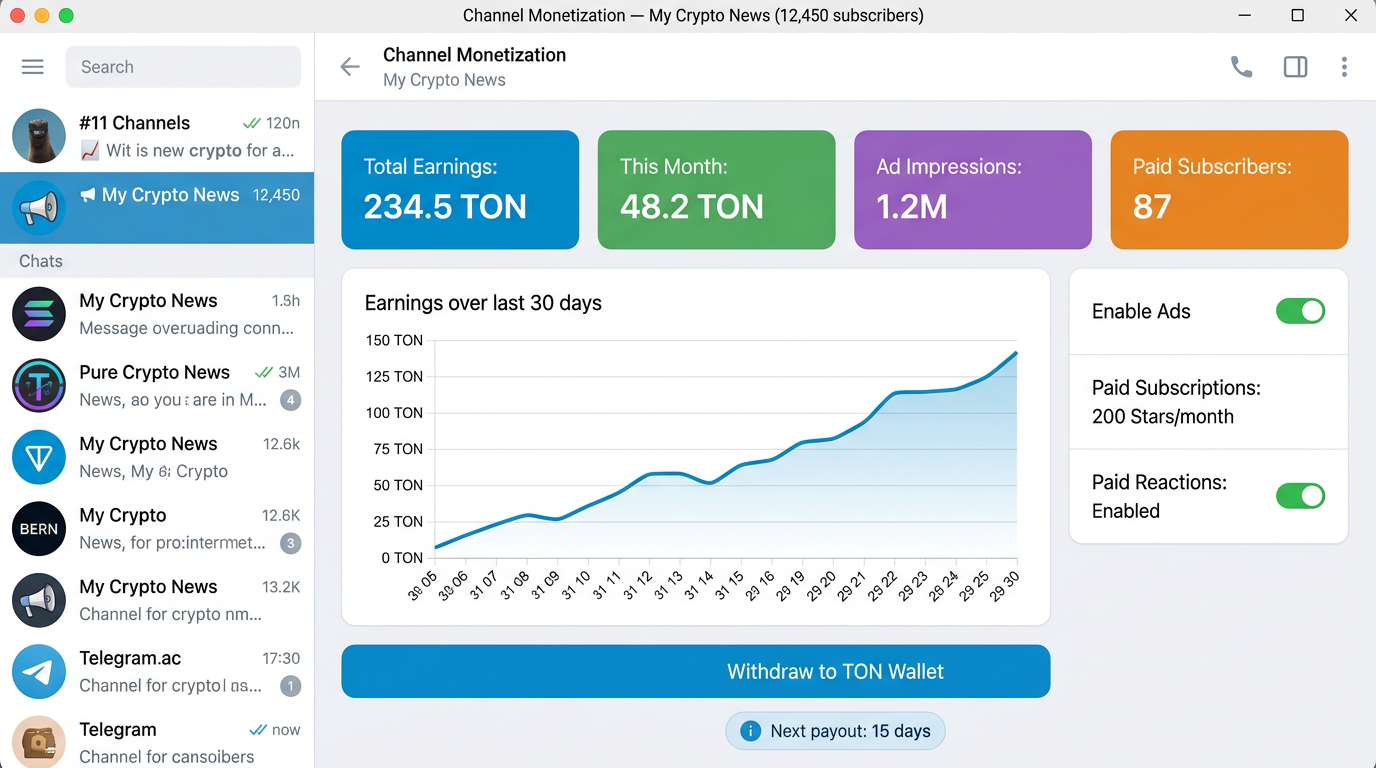This screenshot has width=1376, height=768.
Task: Start a call with the phone icon
Action: [x=1241, y=67]
